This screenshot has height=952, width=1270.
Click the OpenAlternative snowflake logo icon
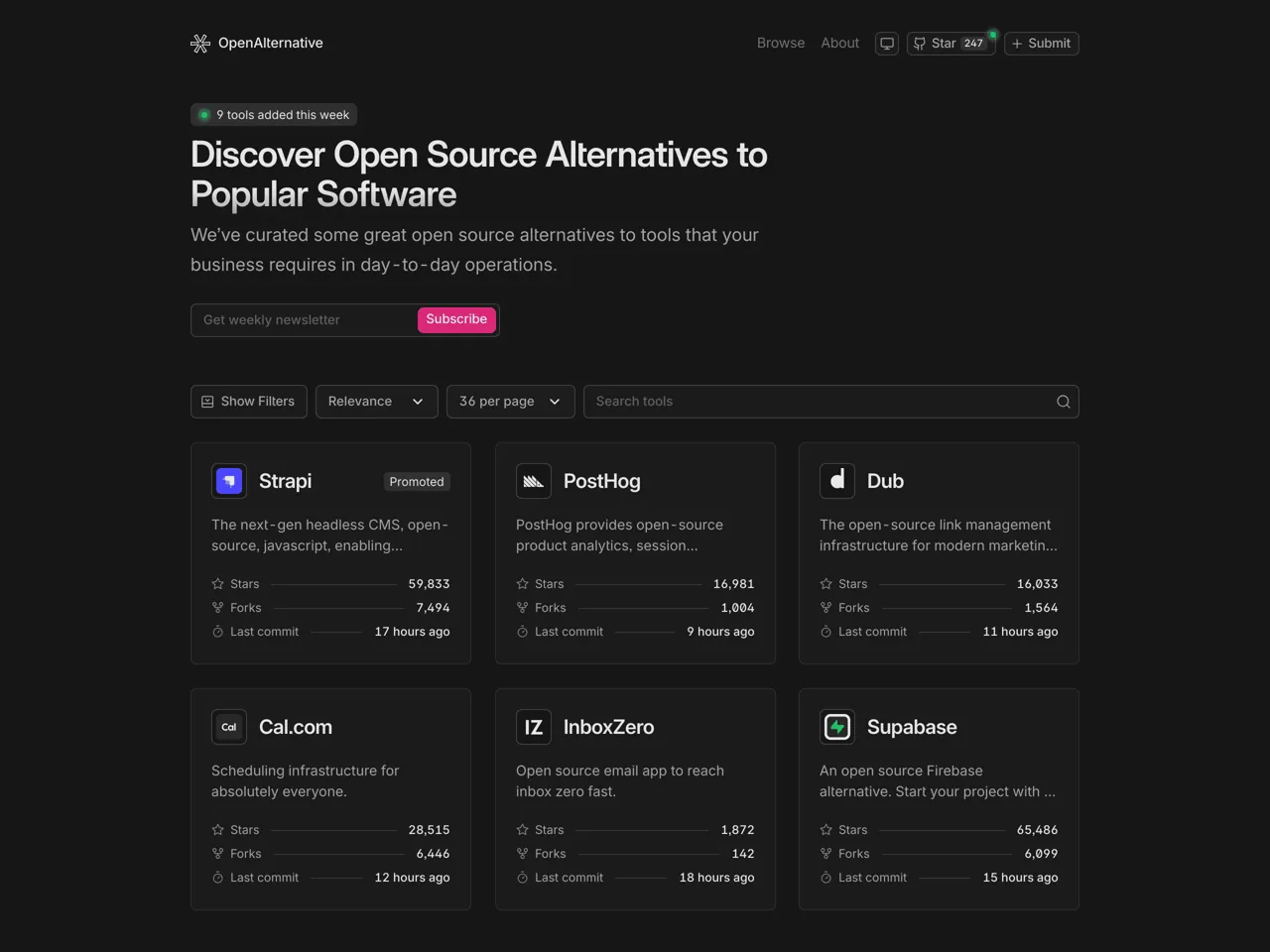pyautogui.click(x=200, y=43)
